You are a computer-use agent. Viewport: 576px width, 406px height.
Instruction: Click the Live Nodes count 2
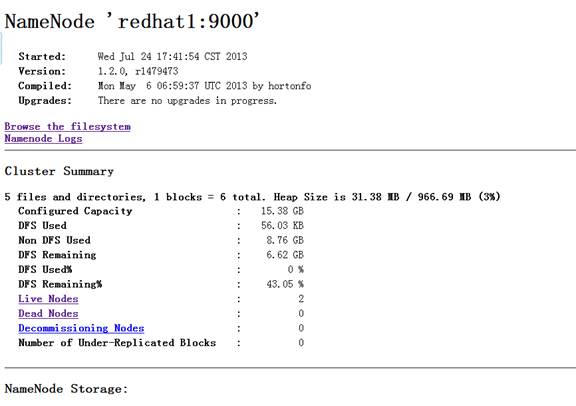coord(301,299)
